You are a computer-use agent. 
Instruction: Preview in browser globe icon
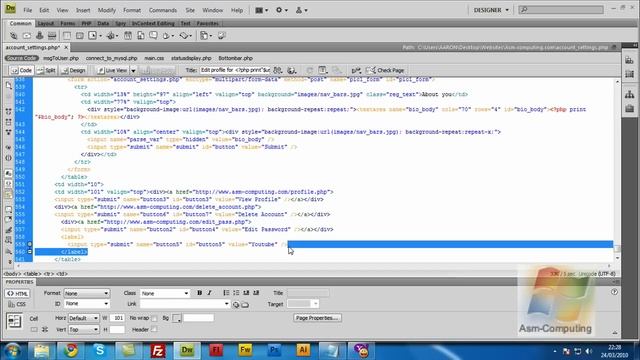coord(291,70)
